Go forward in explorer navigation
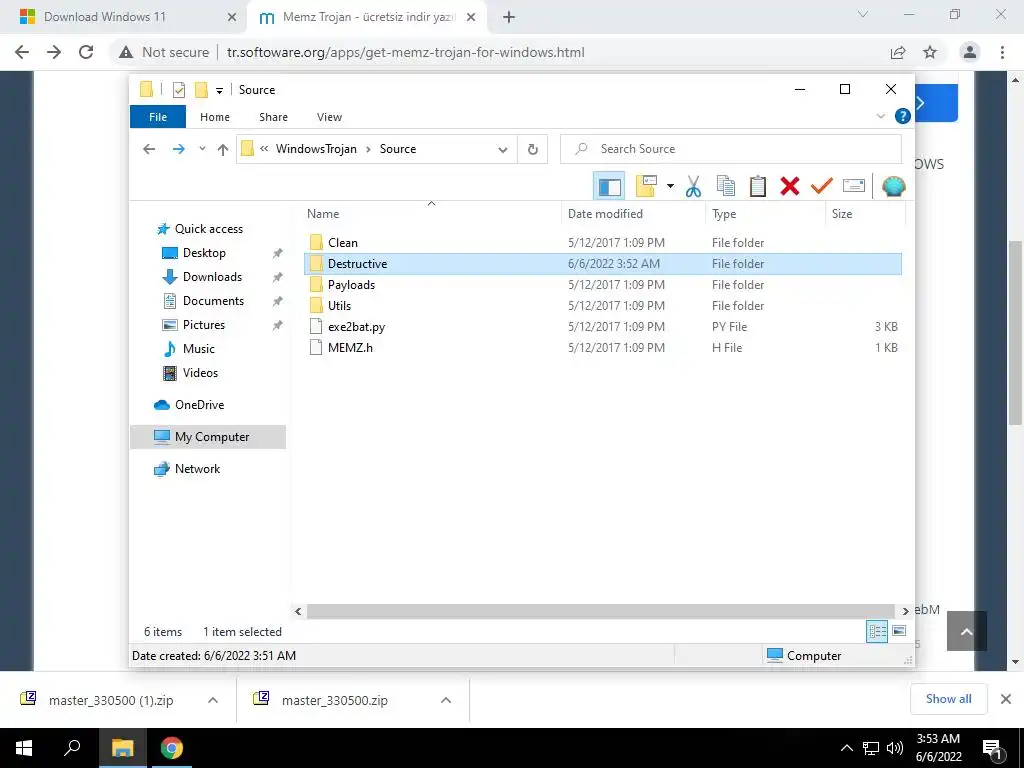This screenshot has width=1024, height=768. 178,149
